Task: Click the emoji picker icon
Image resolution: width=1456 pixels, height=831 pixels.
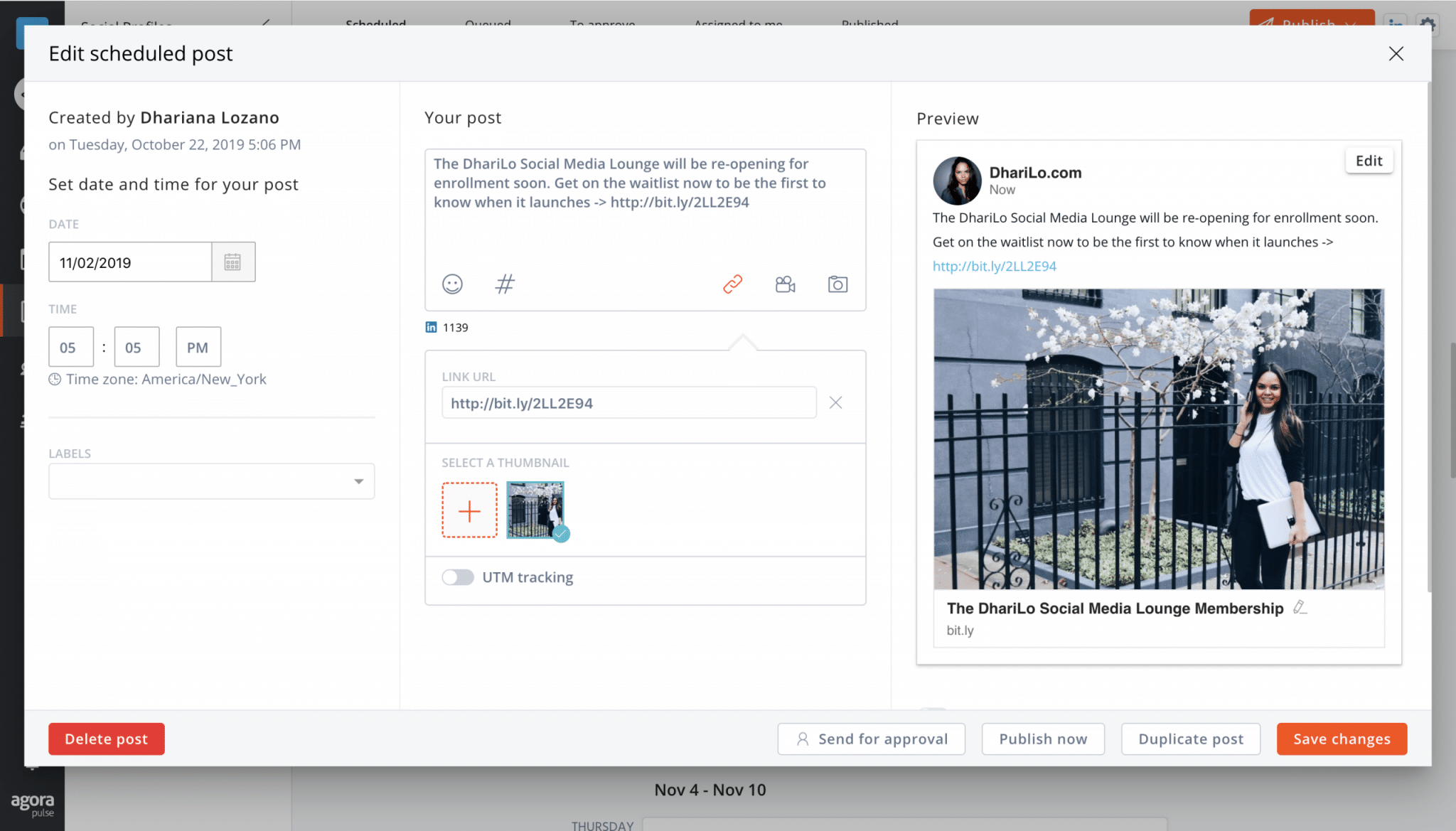Action: (x=452, y=283)
